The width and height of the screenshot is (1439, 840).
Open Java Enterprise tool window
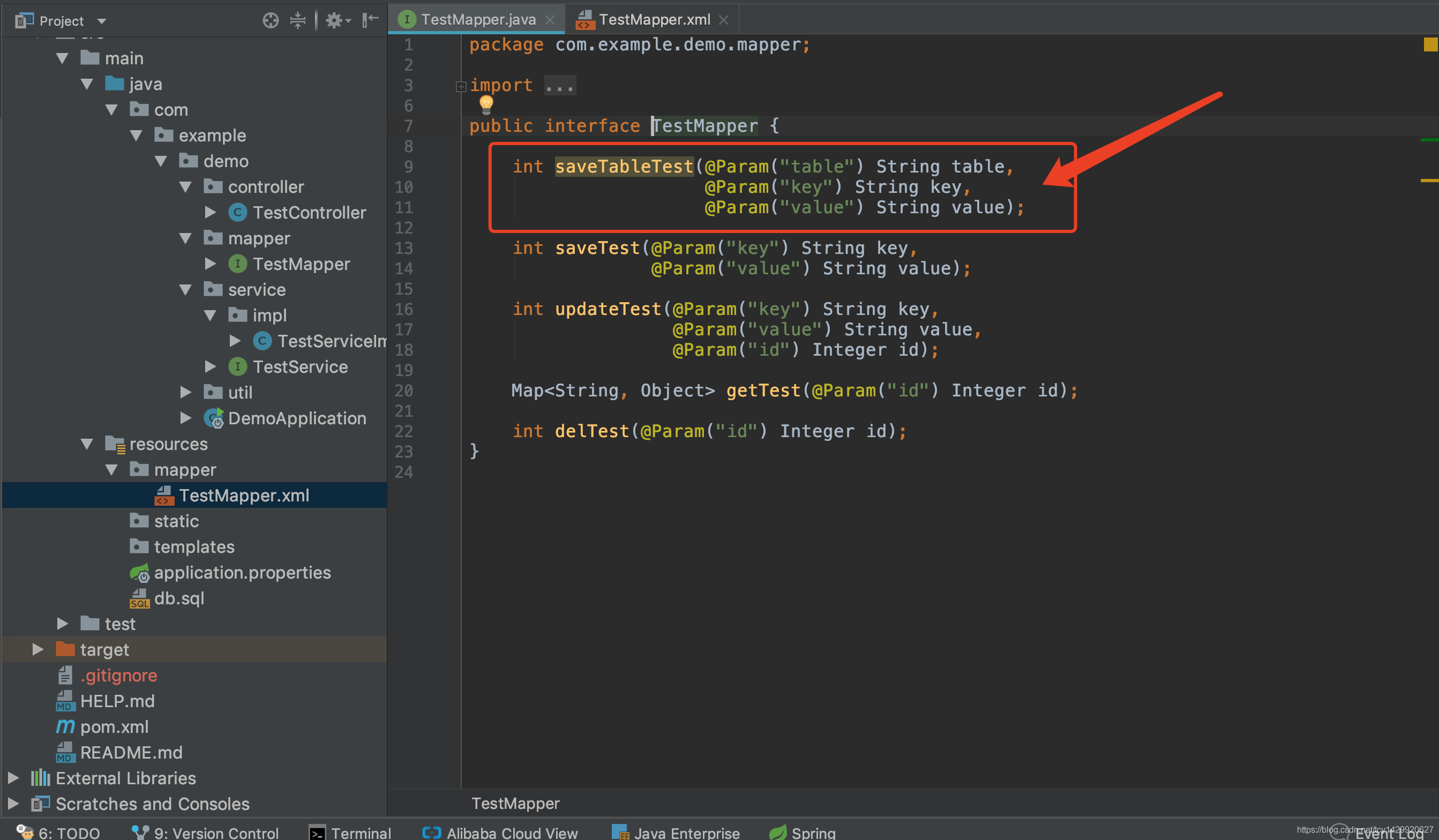pyautogui.click(x=676, y=832)
